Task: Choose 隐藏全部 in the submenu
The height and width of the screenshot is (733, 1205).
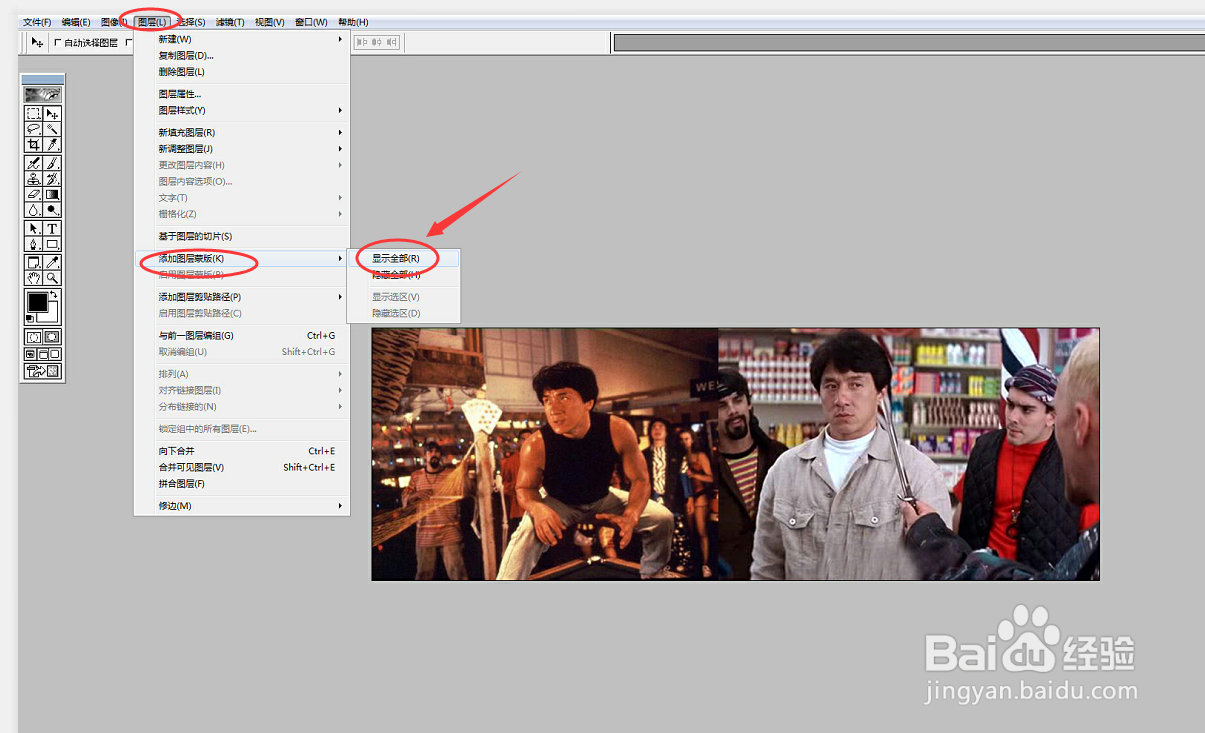Action: click(x=403, y=275)
